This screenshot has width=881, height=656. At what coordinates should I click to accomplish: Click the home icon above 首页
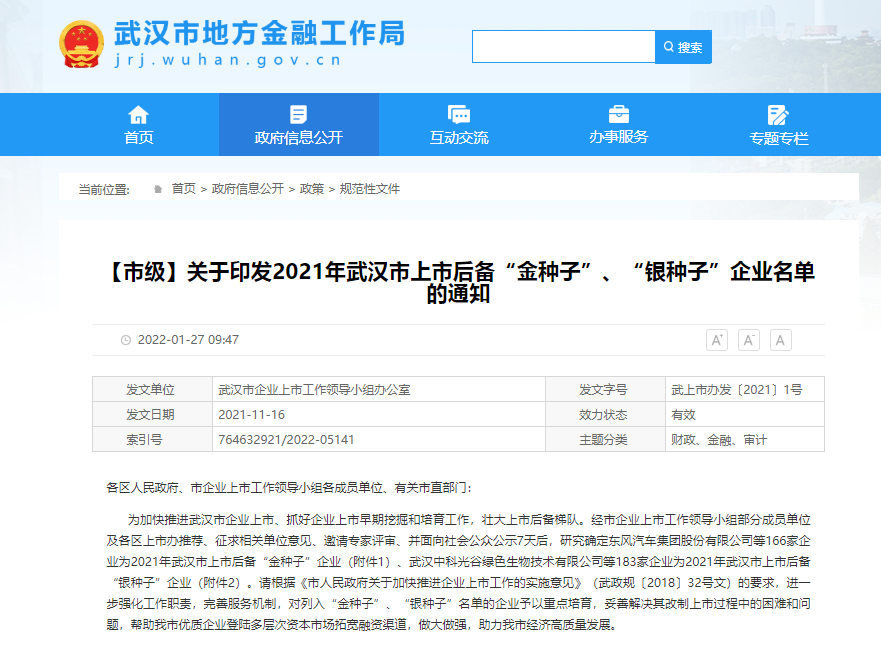tap(138, 114)
